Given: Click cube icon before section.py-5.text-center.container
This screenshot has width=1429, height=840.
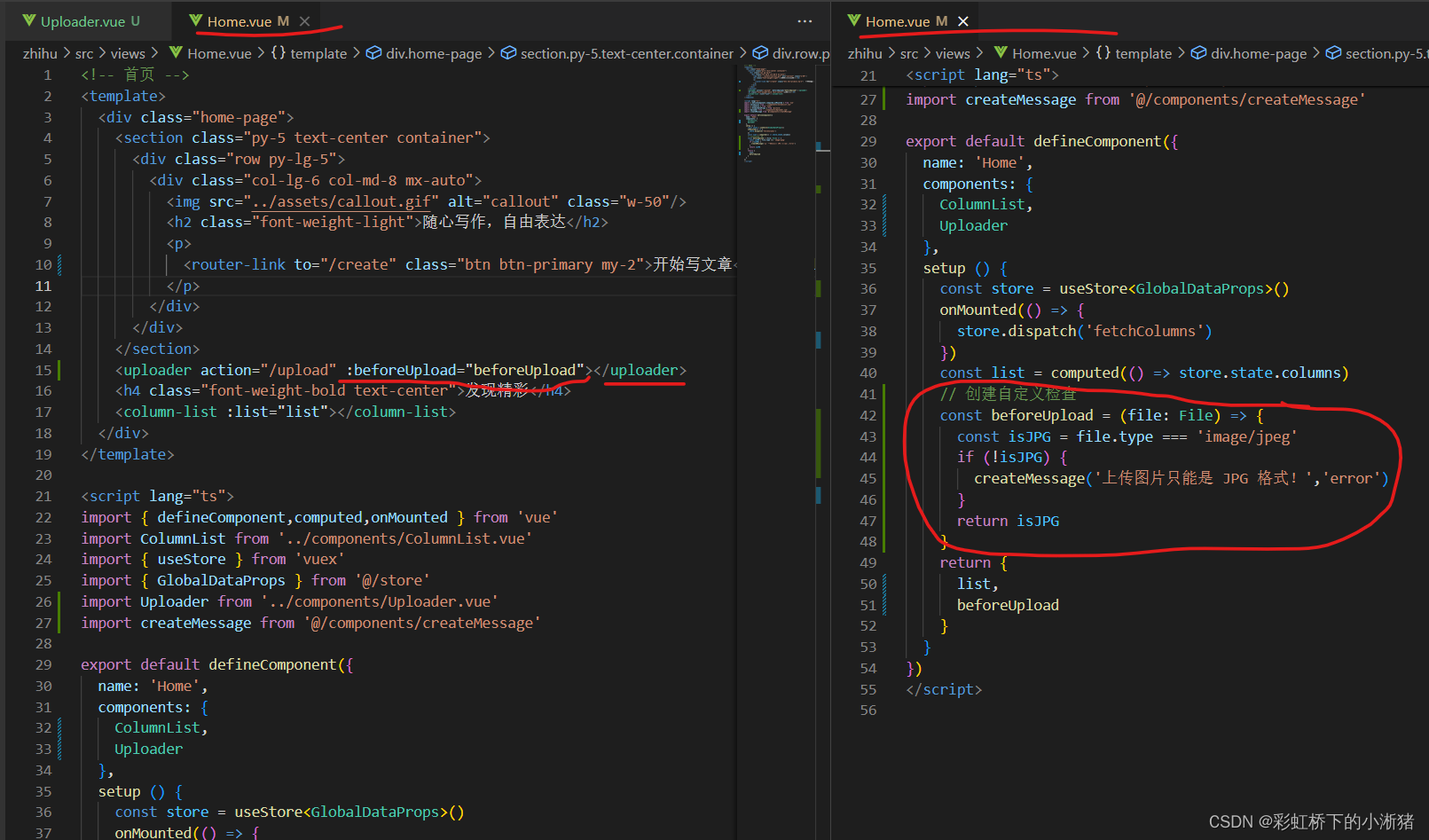Looking at the screenshot, I should (508, 52).
